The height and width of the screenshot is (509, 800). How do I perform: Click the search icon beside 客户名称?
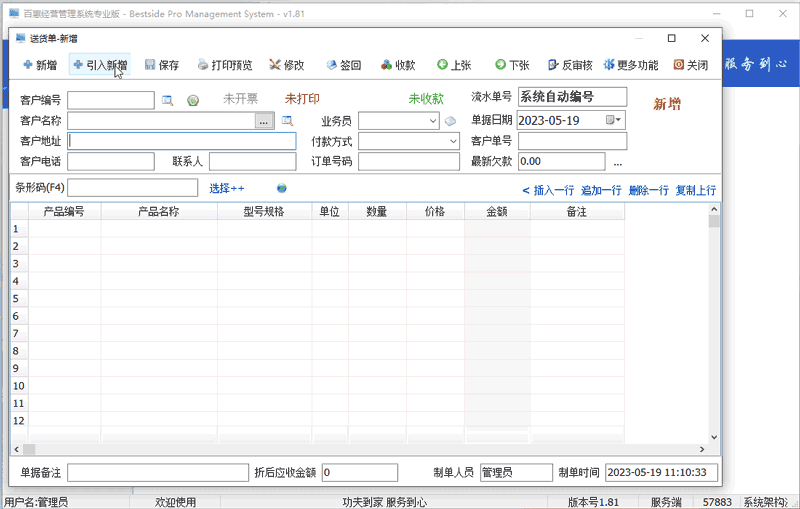pyautogui.click(x=288, y=121)
